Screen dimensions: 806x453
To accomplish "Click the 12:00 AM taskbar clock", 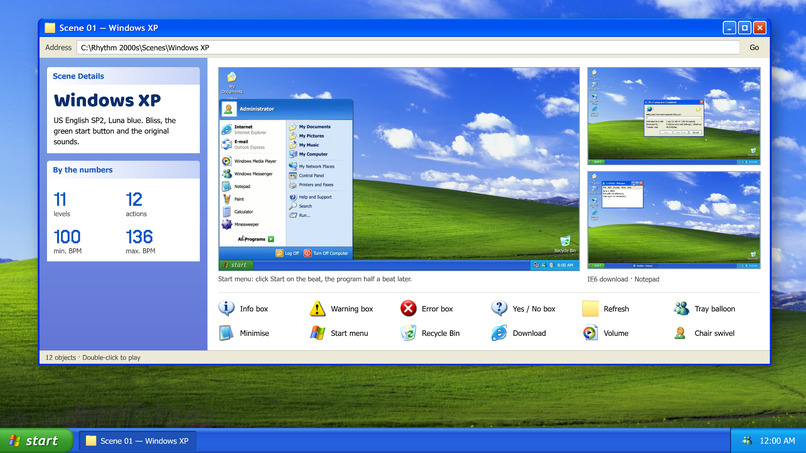I will 777,441.
